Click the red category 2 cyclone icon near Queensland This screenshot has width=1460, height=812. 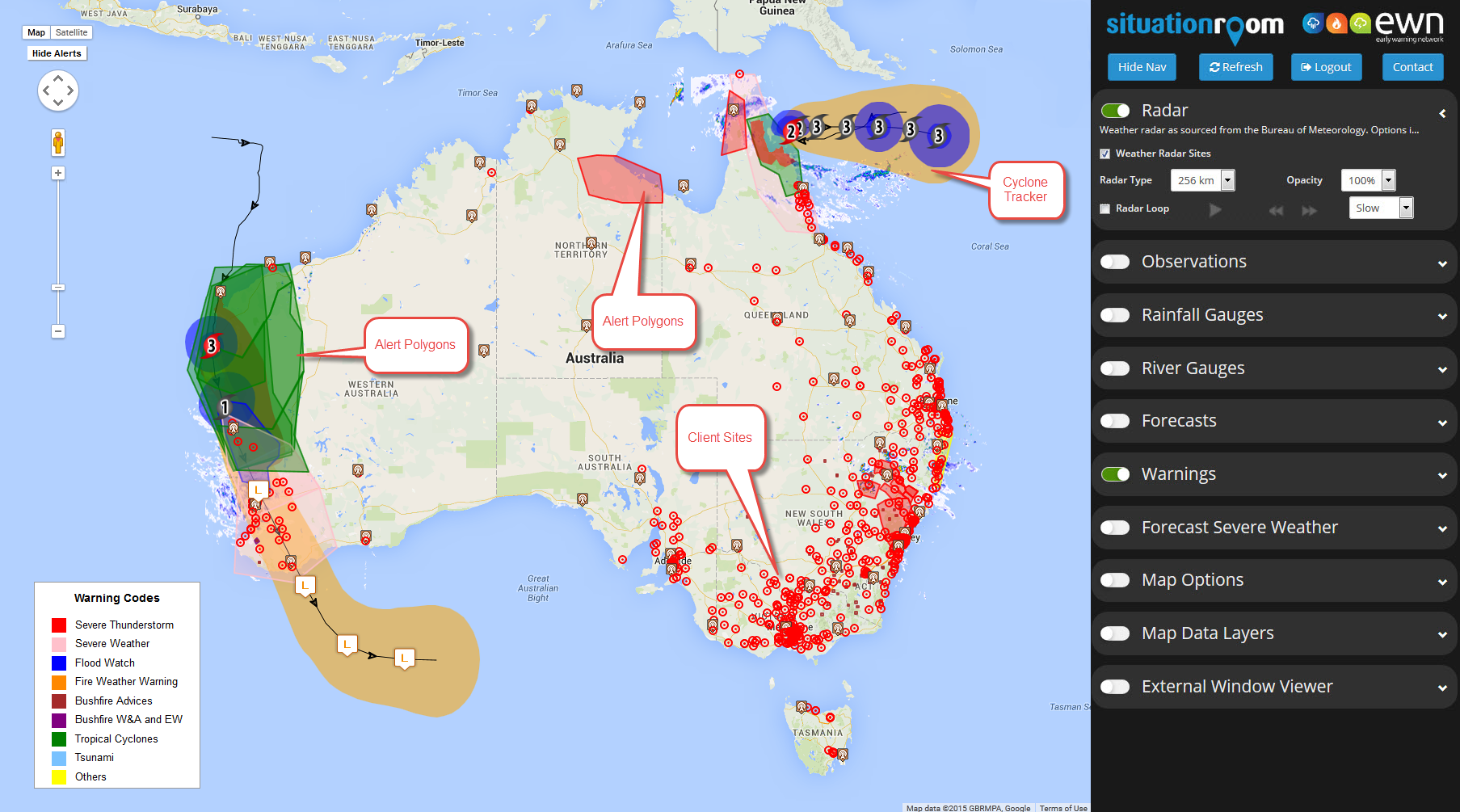tap(793, 130)
